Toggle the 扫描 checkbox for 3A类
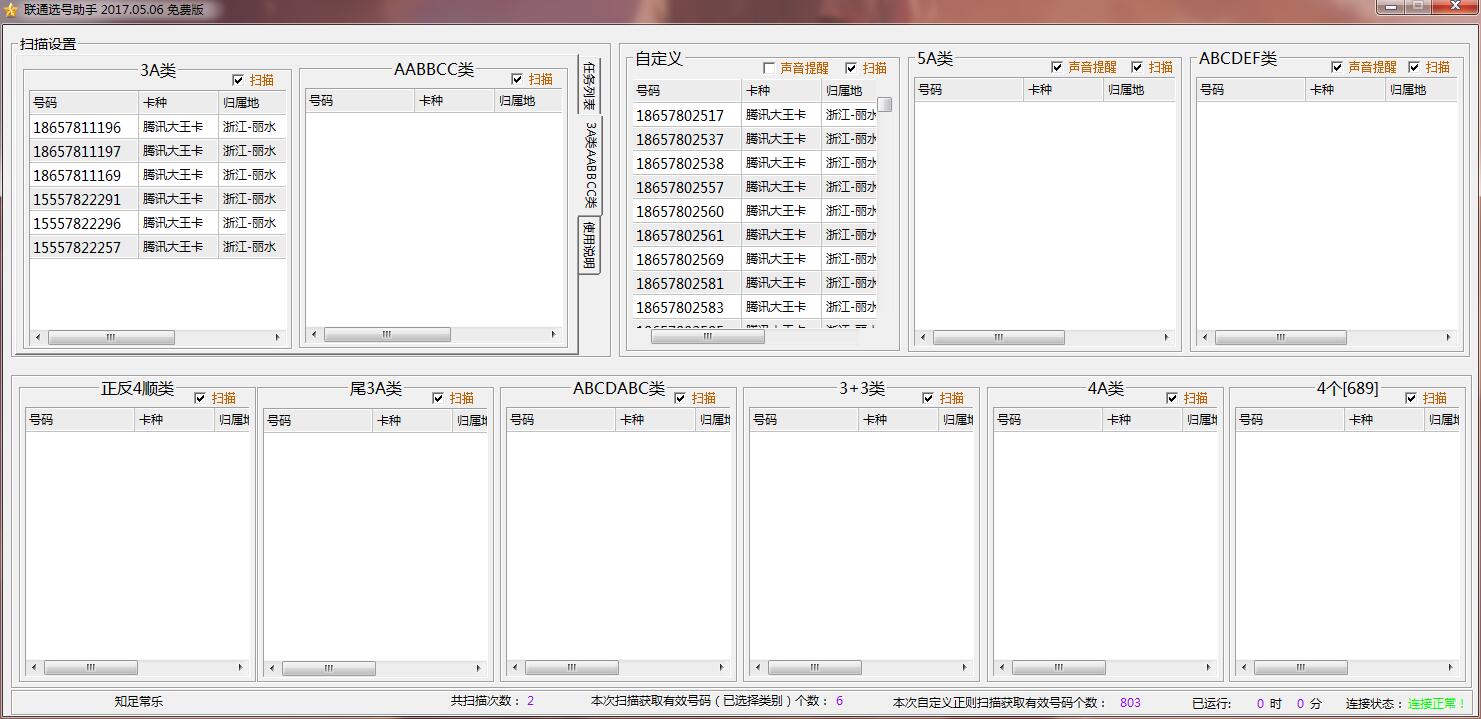Image resolution: width=1481 pixels, height=719 pixels. [x=238, y=80]
